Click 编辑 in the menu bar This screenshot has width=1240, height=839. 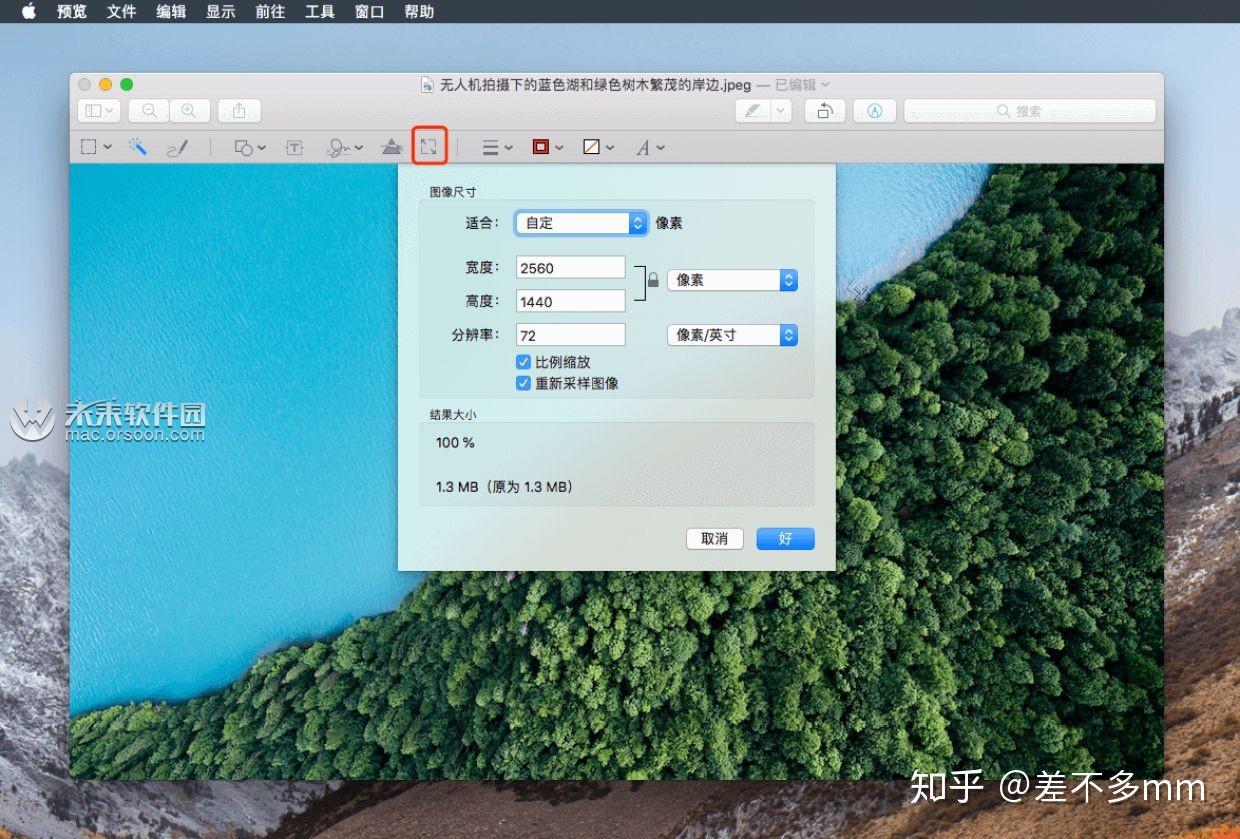click(170, 12)
